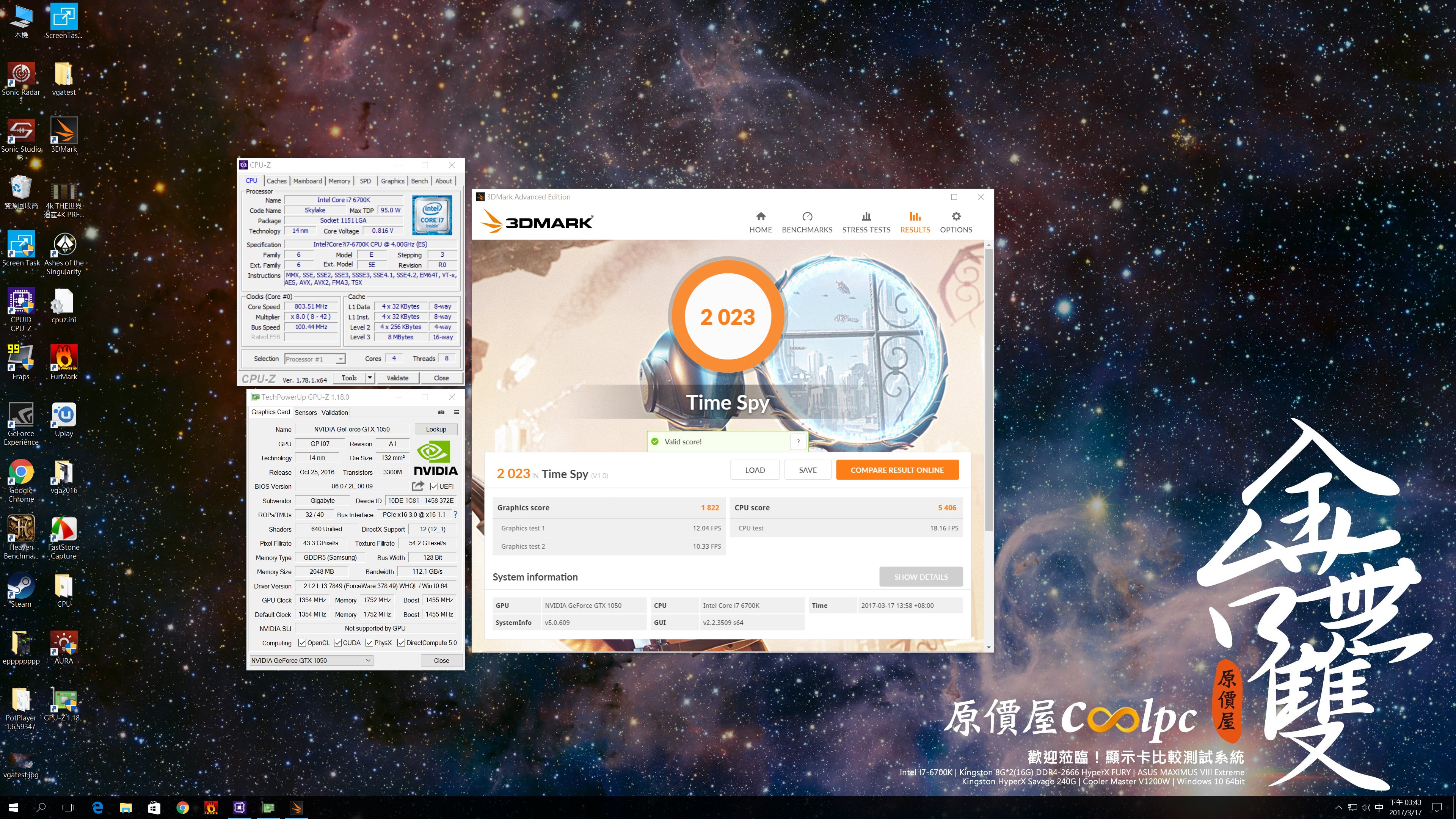Click the Tools button in CPU-Z

[x=349, y=378]
